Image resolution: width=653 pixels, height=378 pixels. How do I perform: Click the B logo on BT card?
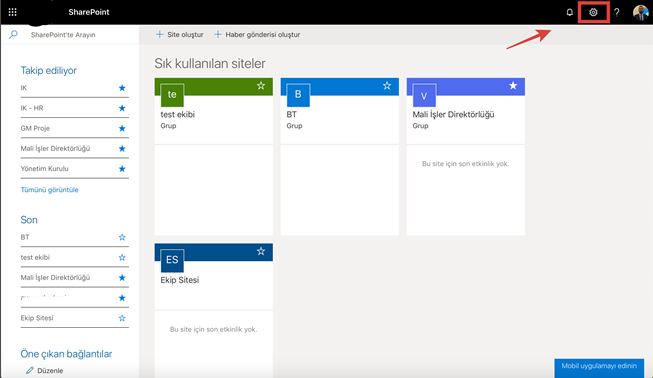pyautogui.click(x=298, y=95)
